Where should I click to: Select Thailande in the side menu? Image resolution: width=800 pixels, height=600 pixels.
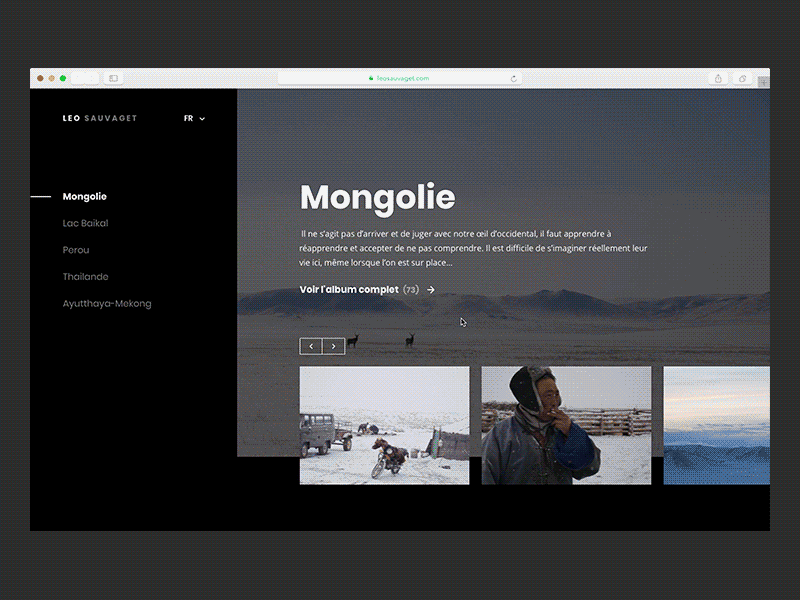pos(85,277)
